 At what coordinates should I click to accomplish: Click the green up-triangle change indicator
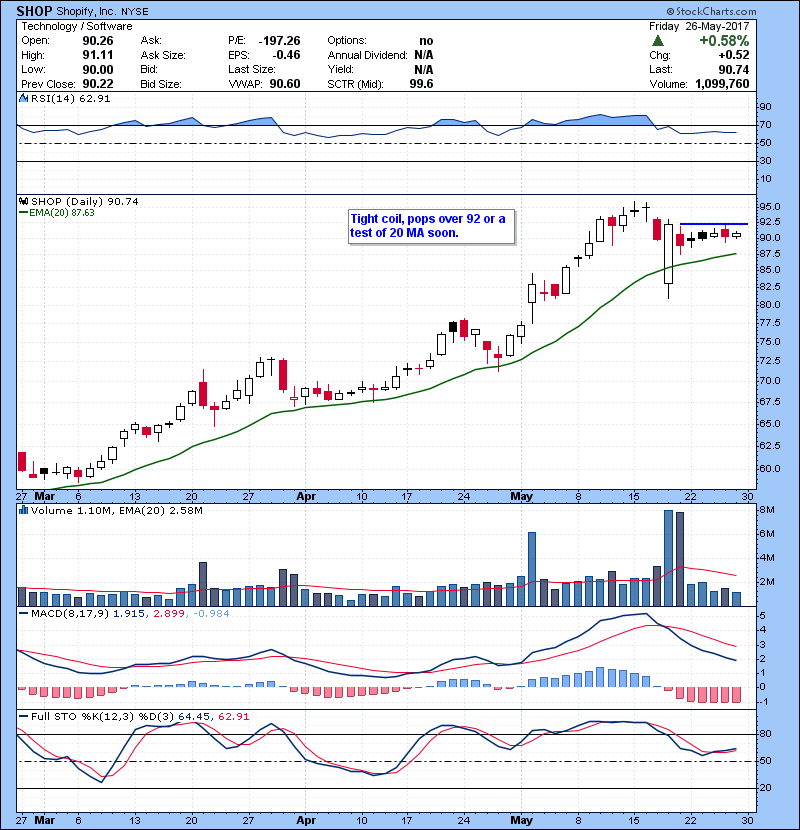657,41
